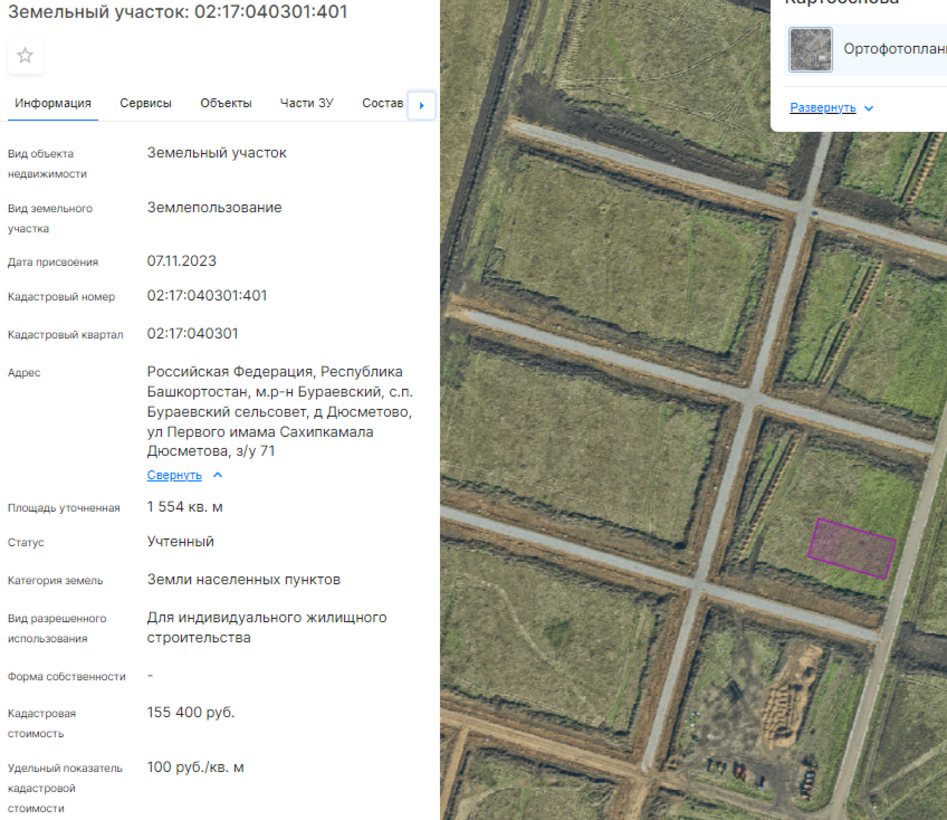Go to the Части ЗУ tab
This screenshot has height=820, width=947.
pyautogui.click(x=307, y=103)
